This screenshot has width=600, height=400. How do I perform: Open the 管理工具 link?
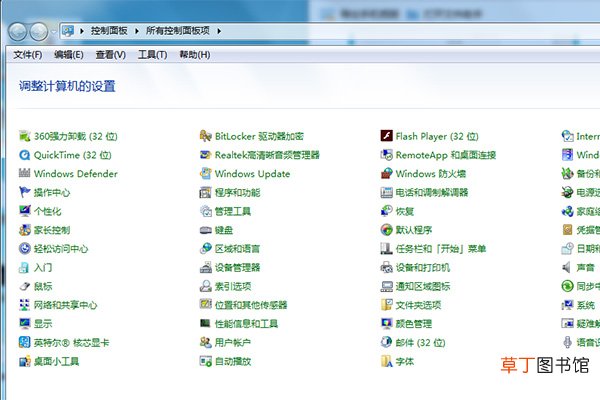(x=233, y=211)
